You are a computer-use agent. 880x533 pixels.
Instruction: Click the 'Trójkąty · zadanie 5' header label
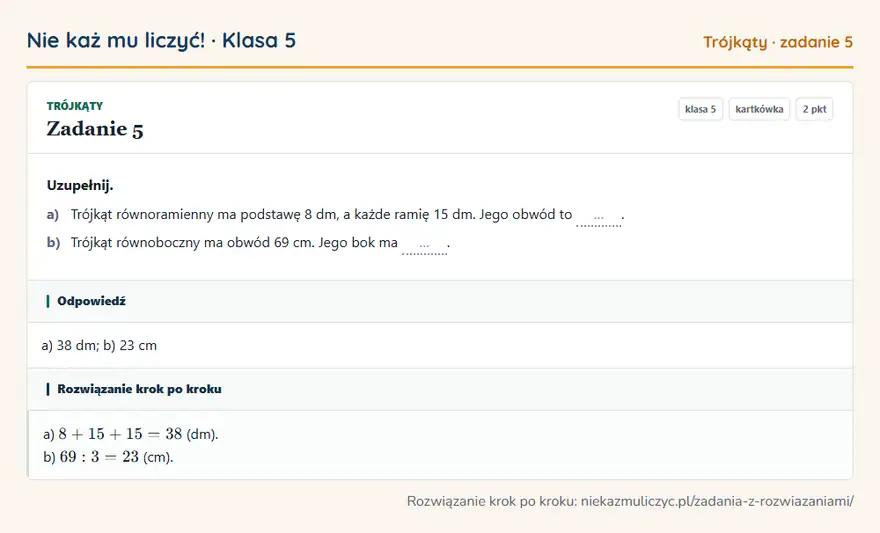(x=778, y=42)
